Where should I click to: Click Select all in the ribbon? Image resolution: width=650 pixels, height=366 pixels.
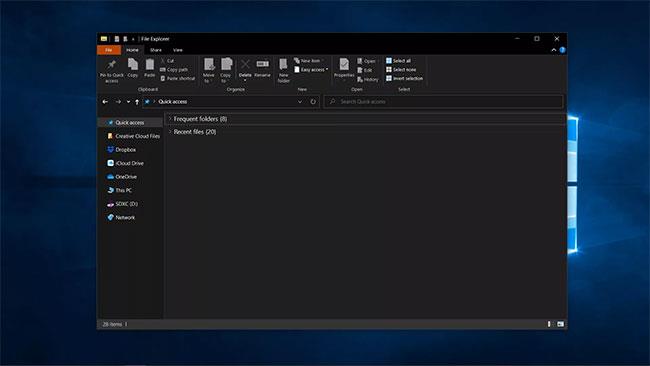[x=398, y=61]
